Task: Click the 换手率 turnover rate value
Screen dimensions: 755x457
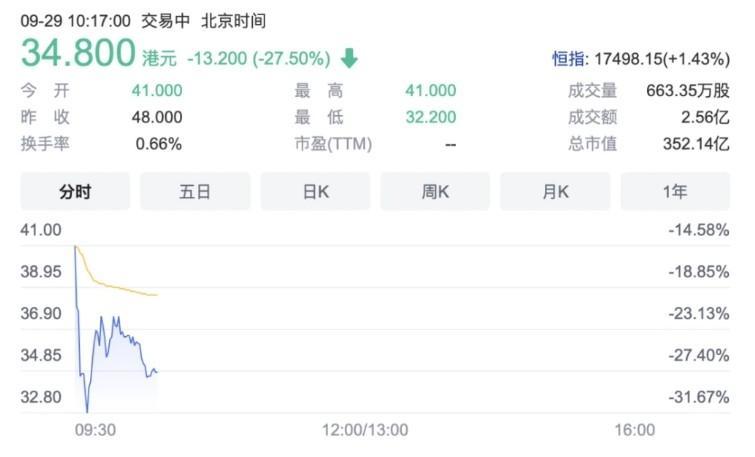Action: pyautogui.click(x=158, y=144)
